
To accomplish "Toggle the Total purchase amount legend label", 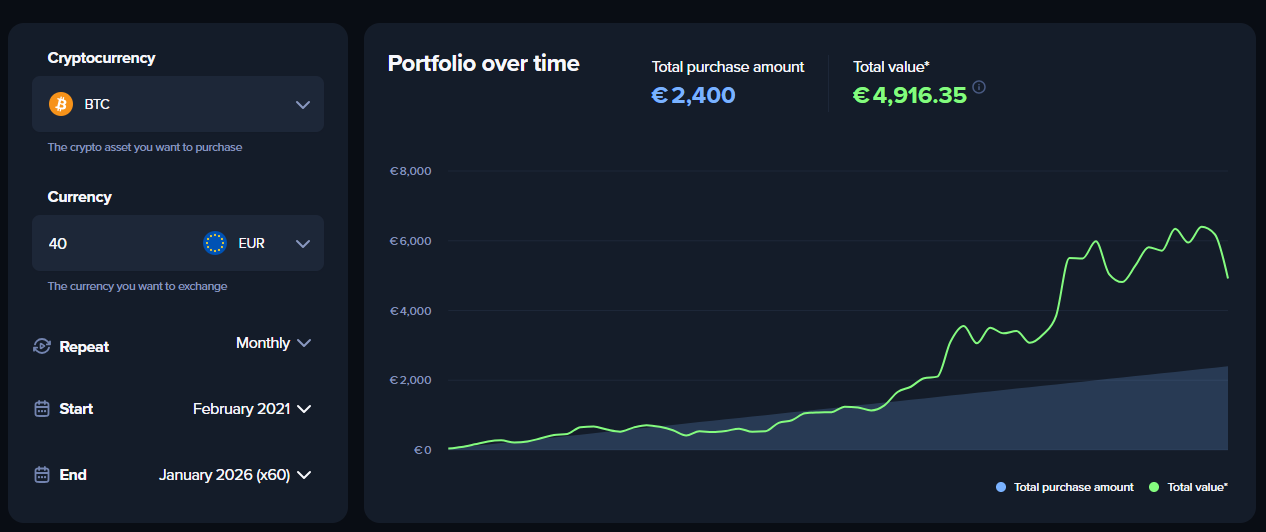I will 1073,487.
